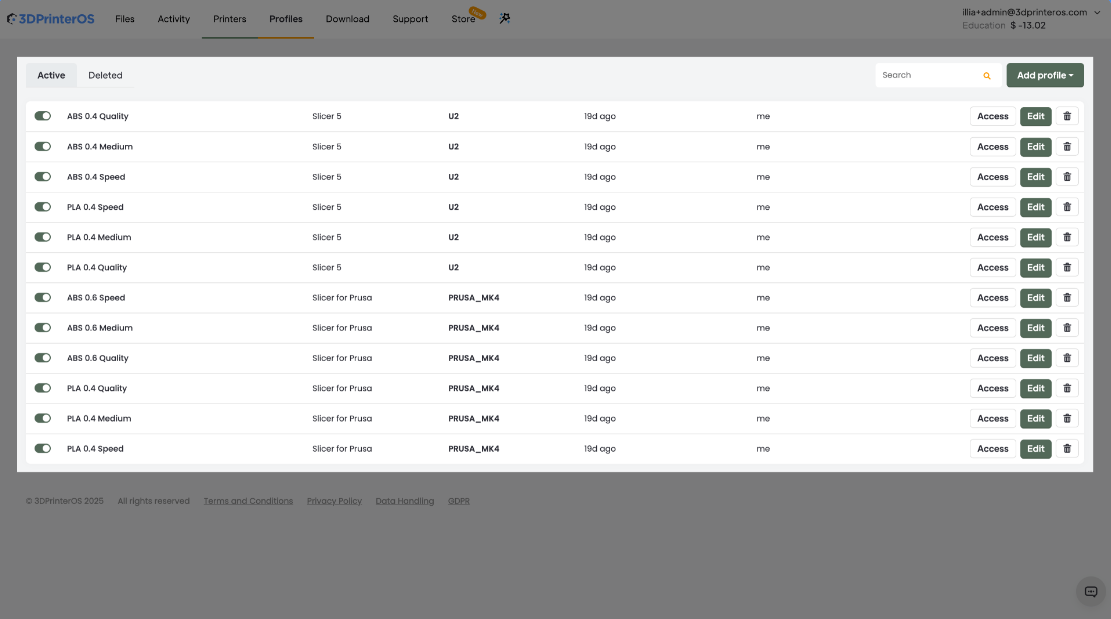Switch to the Deleted tab
1111x619 pixels.
coord(105,75)
